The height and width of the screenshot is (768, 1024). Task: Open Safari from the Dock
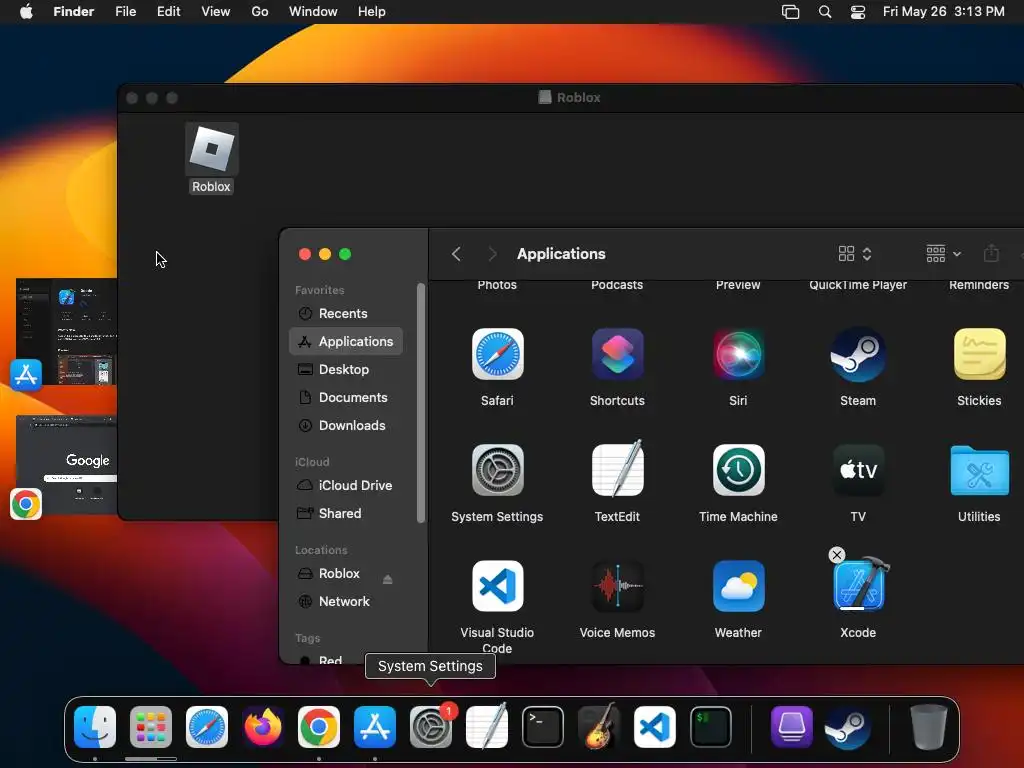207,727
